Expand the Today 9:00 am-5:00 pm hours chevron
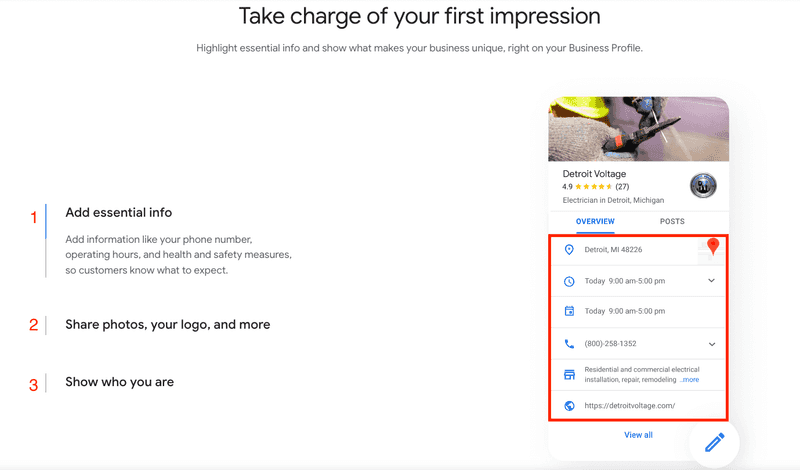800x470 pixels. (x=711, y=281)
